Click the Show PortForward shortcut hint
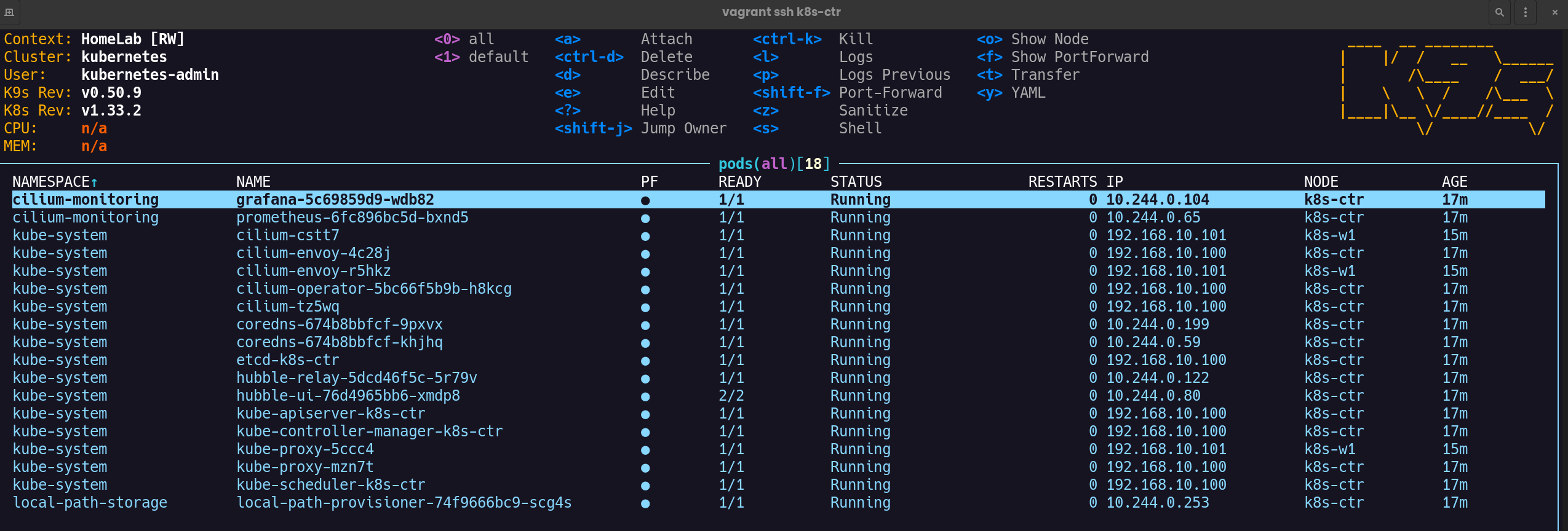Image resolution: width=1568 pixels, height=531 pixels. tap(1063, 57)
